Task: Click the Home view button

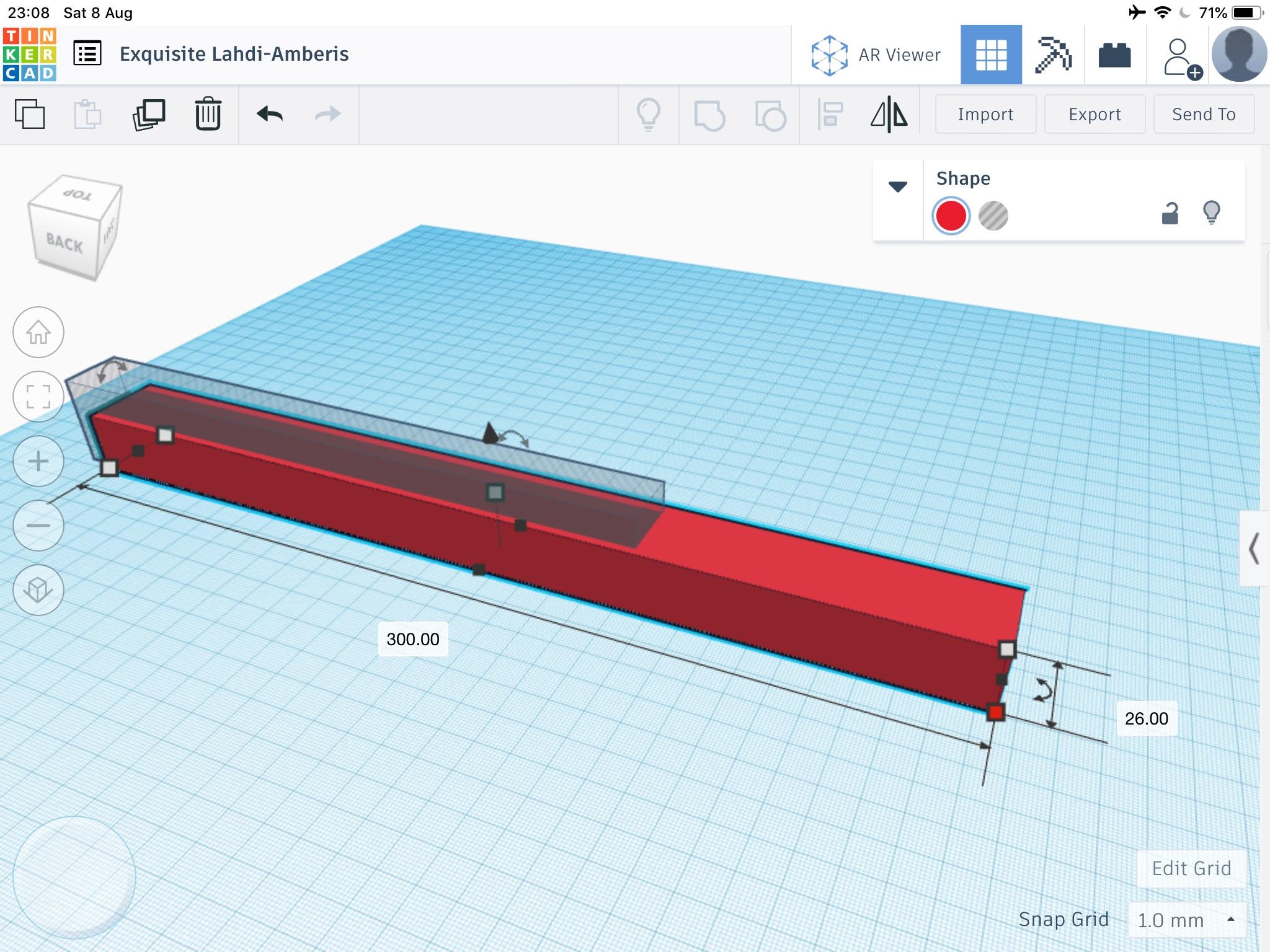Action: click(x=38, y=332)
